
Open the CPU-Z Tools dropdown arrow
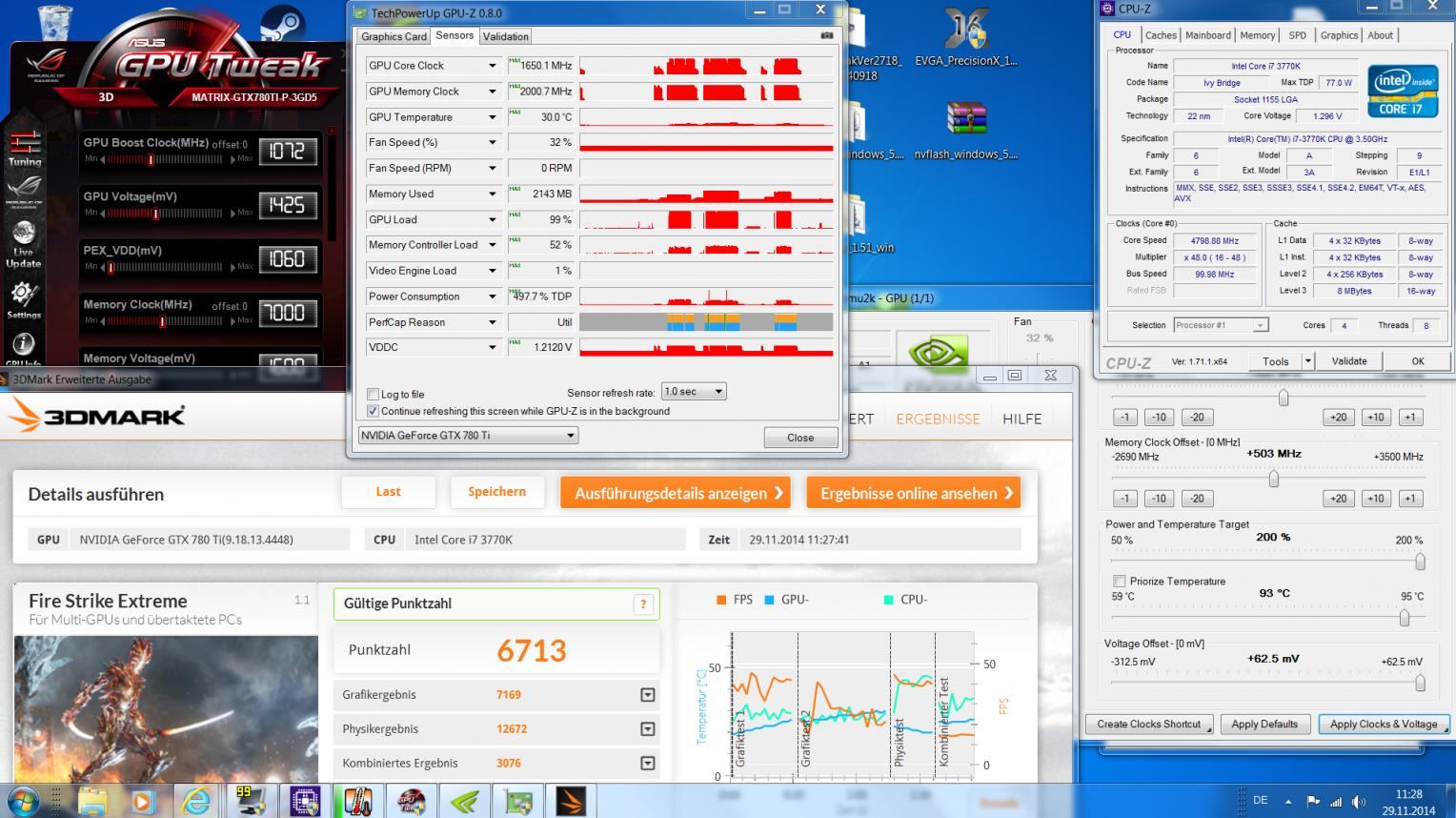pos(1307,361)
